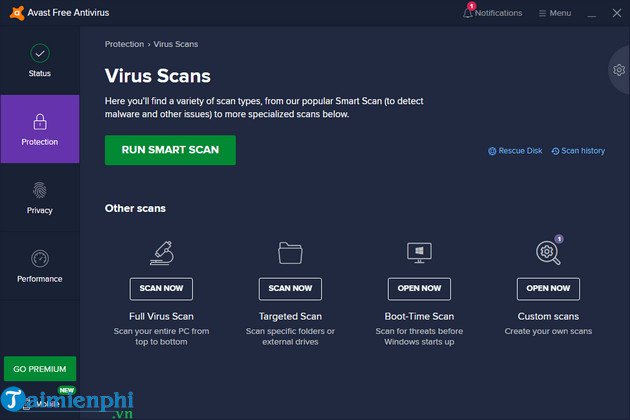Open the Scan history link

578,151
